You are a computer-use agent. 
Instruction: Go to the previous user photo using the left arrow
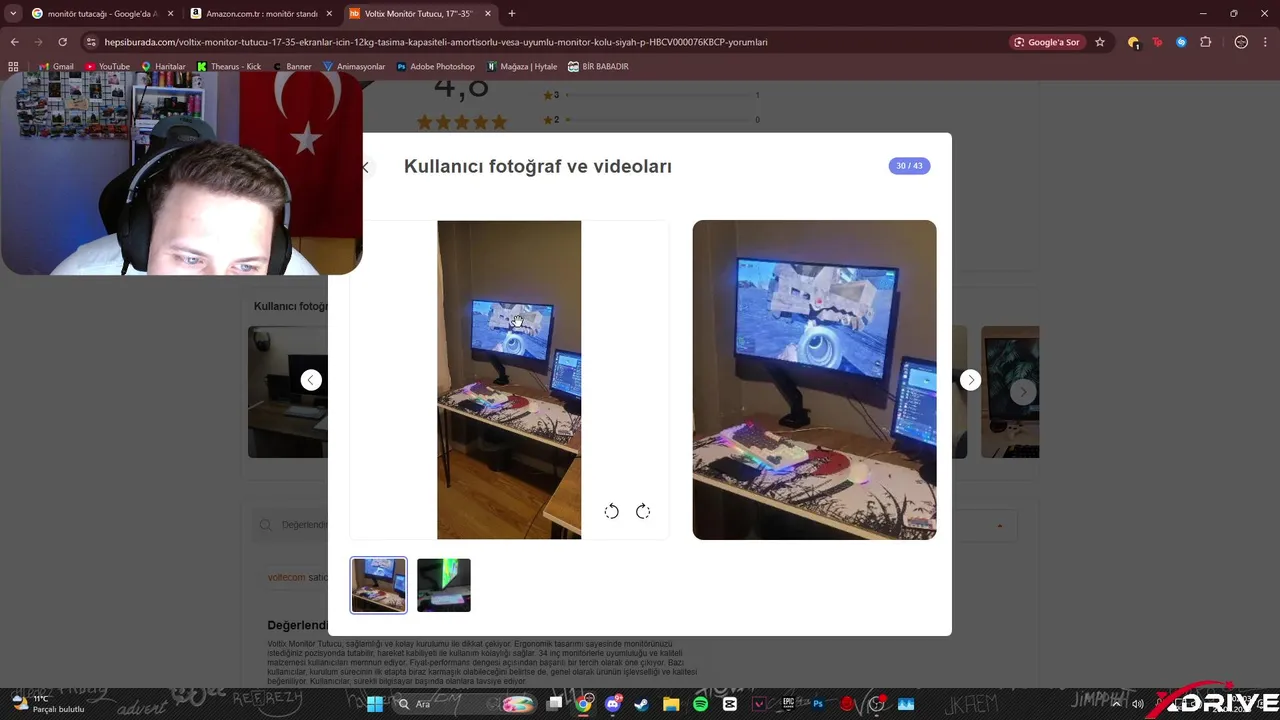tap(311, 380)
